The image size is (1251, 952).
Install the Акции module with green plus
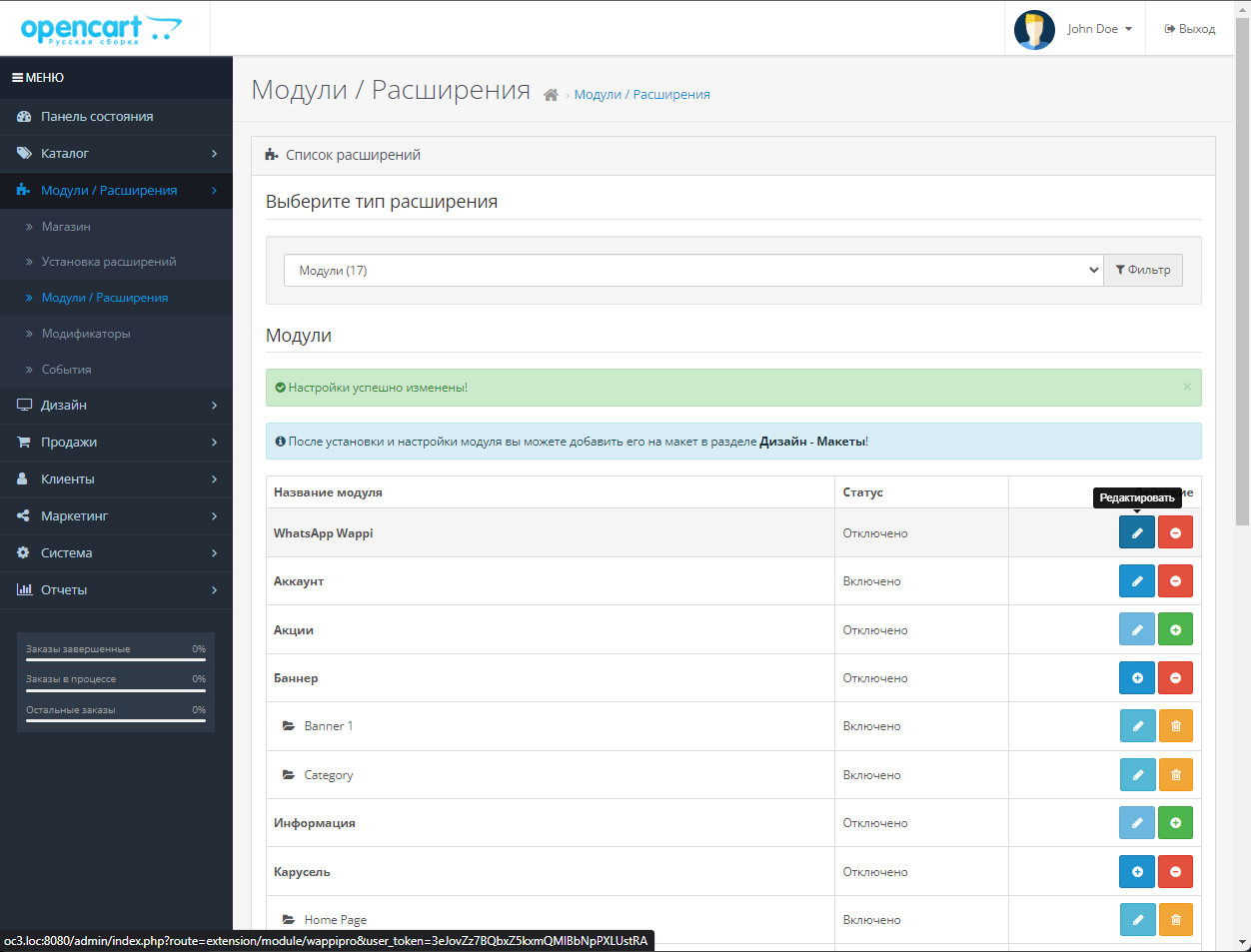pyautogui.click(x=1175, y=629)
